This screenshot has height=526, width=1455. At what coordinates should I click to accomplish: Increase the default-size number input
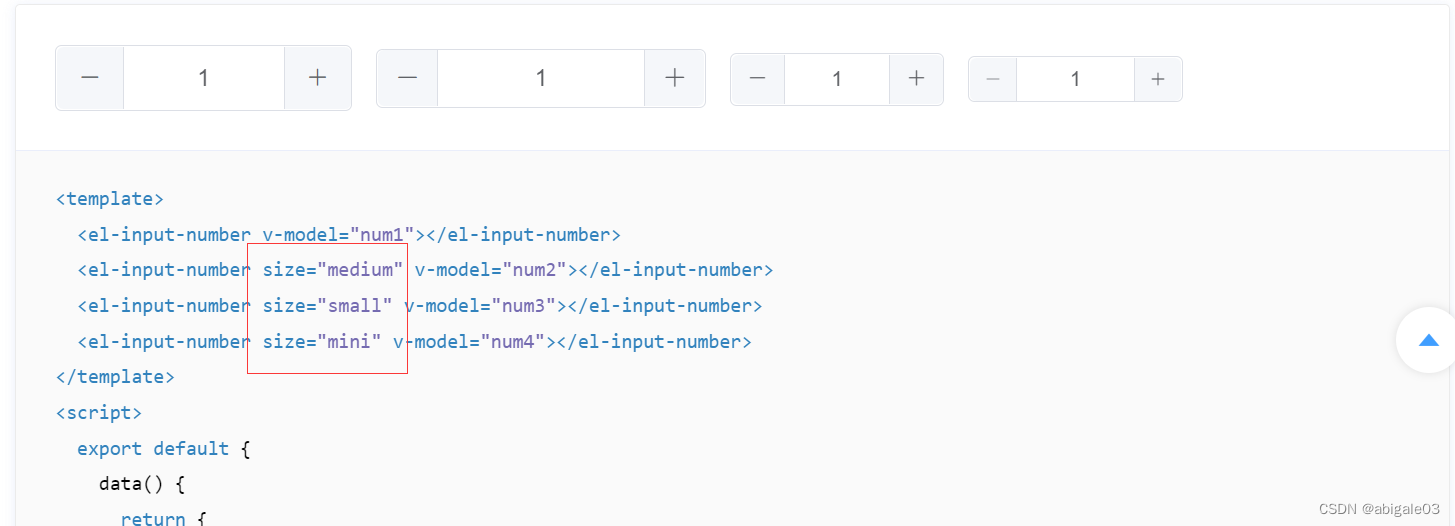pos(318,78)
